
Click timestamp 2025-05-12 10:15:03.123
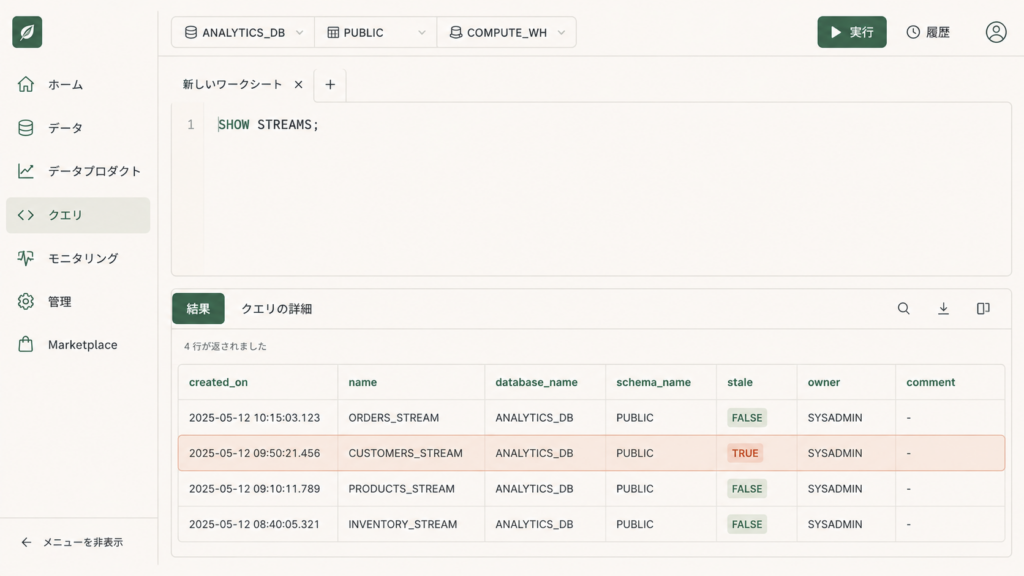click(x=254, y=417)
